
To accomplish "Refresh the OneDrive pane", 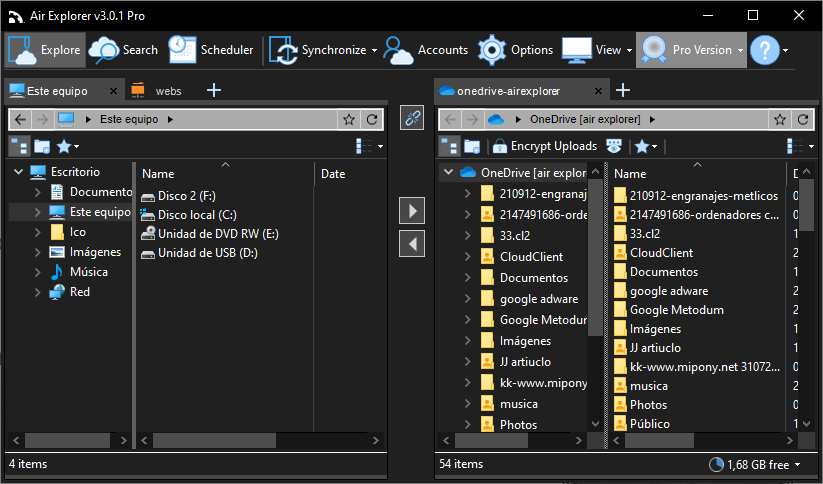I will click(x=803, y=119).
